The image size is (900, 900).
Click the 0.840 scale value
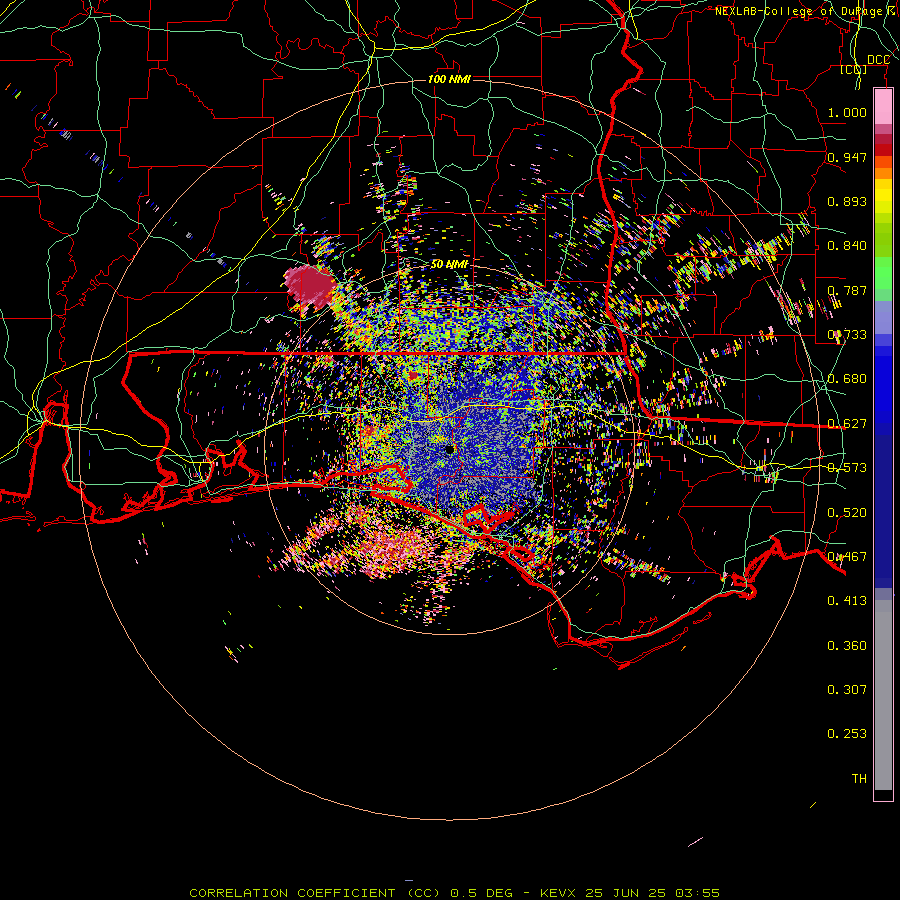847,245
